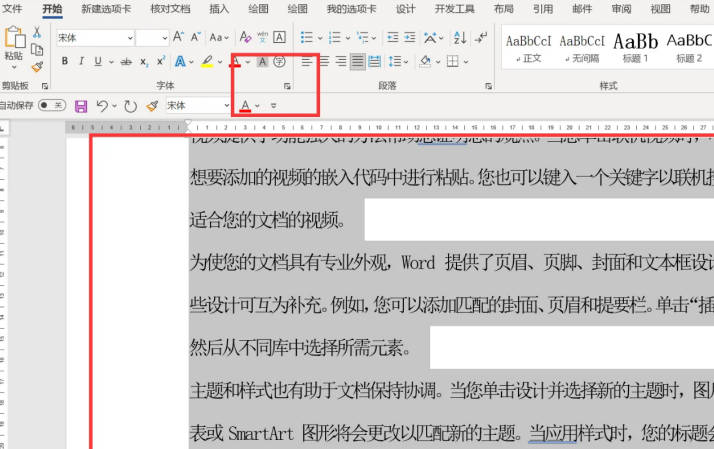Open the phonetic guide (wén) icon

coord(263,37)
